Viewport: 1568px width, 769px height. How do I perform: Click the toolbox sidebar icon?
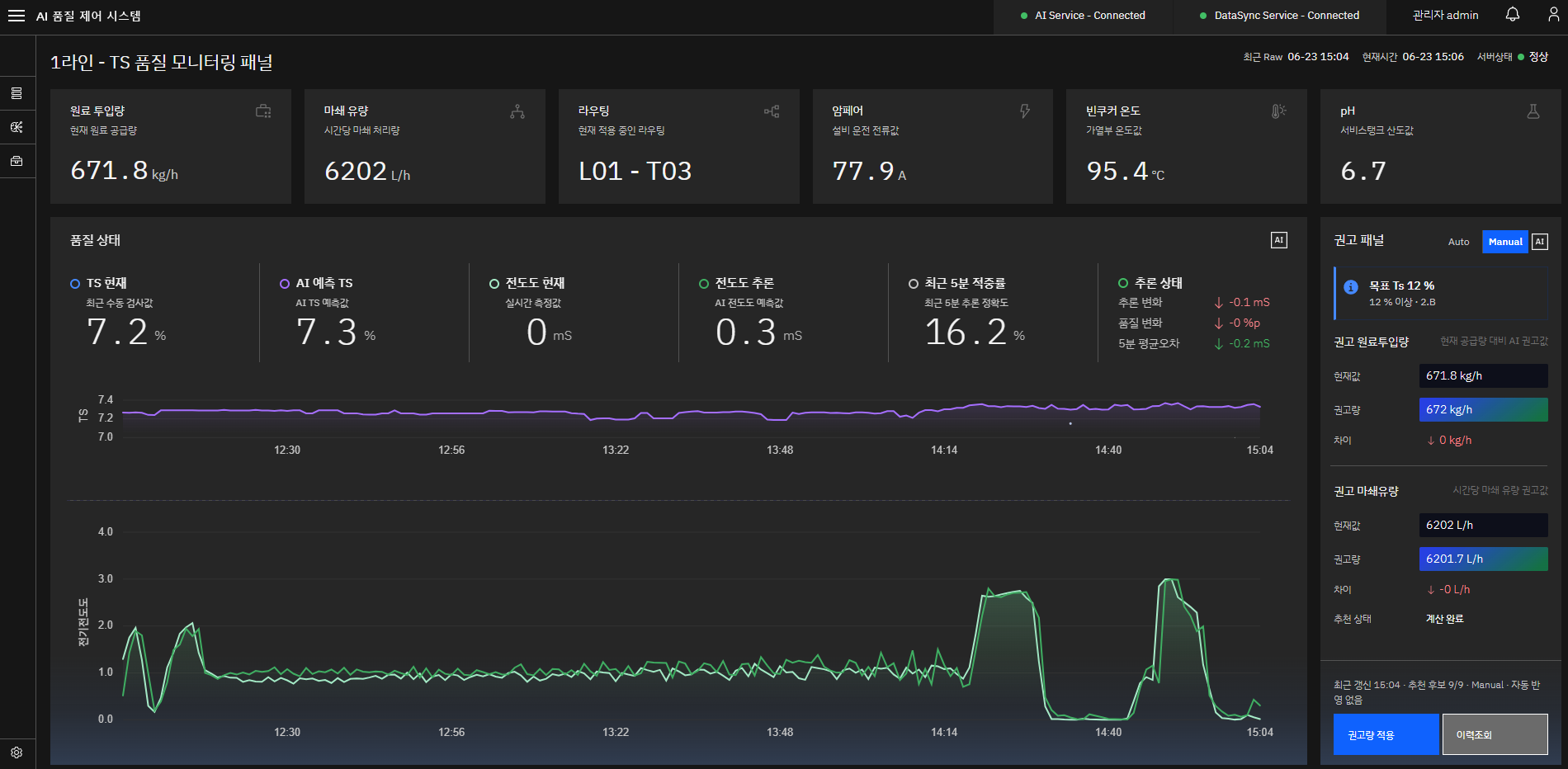(x=17, y=161)
